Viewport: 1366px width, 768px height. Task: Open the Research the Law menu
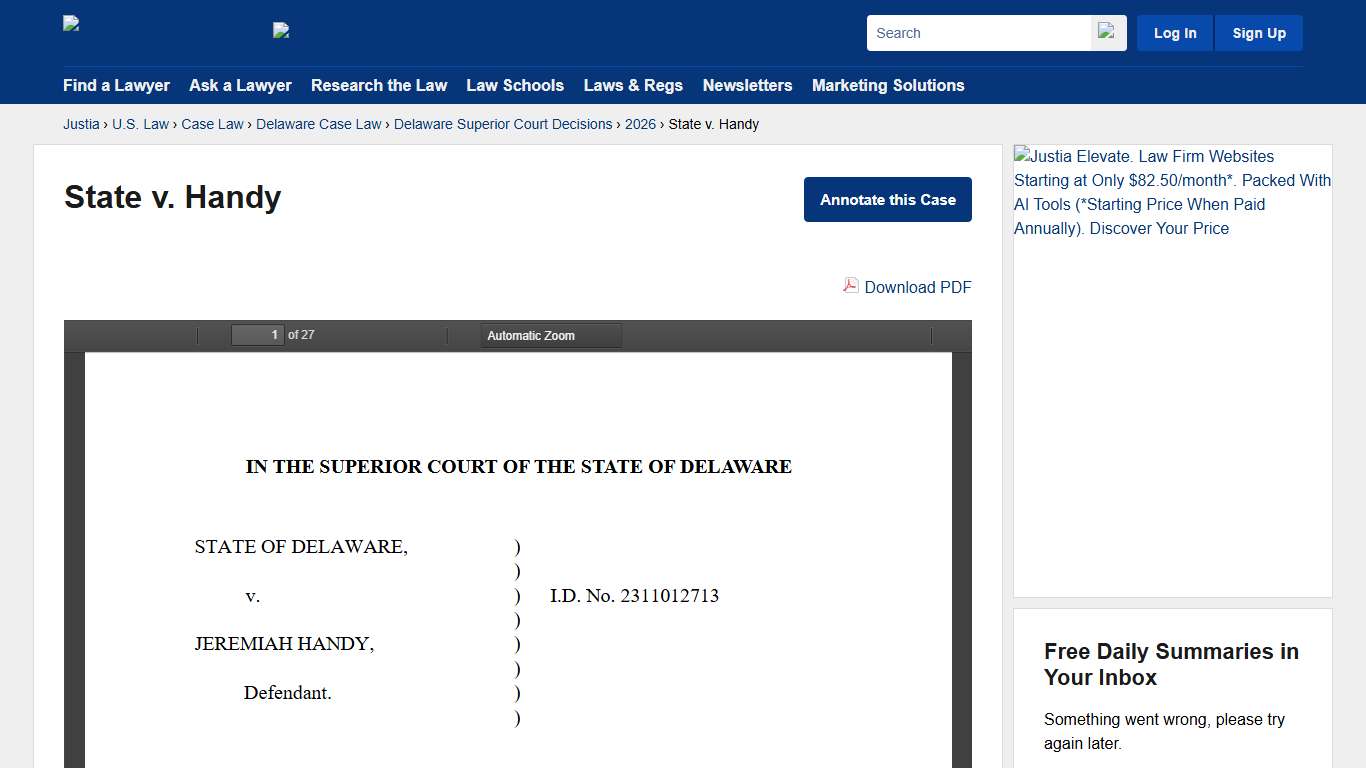click(x=379, y=86)
